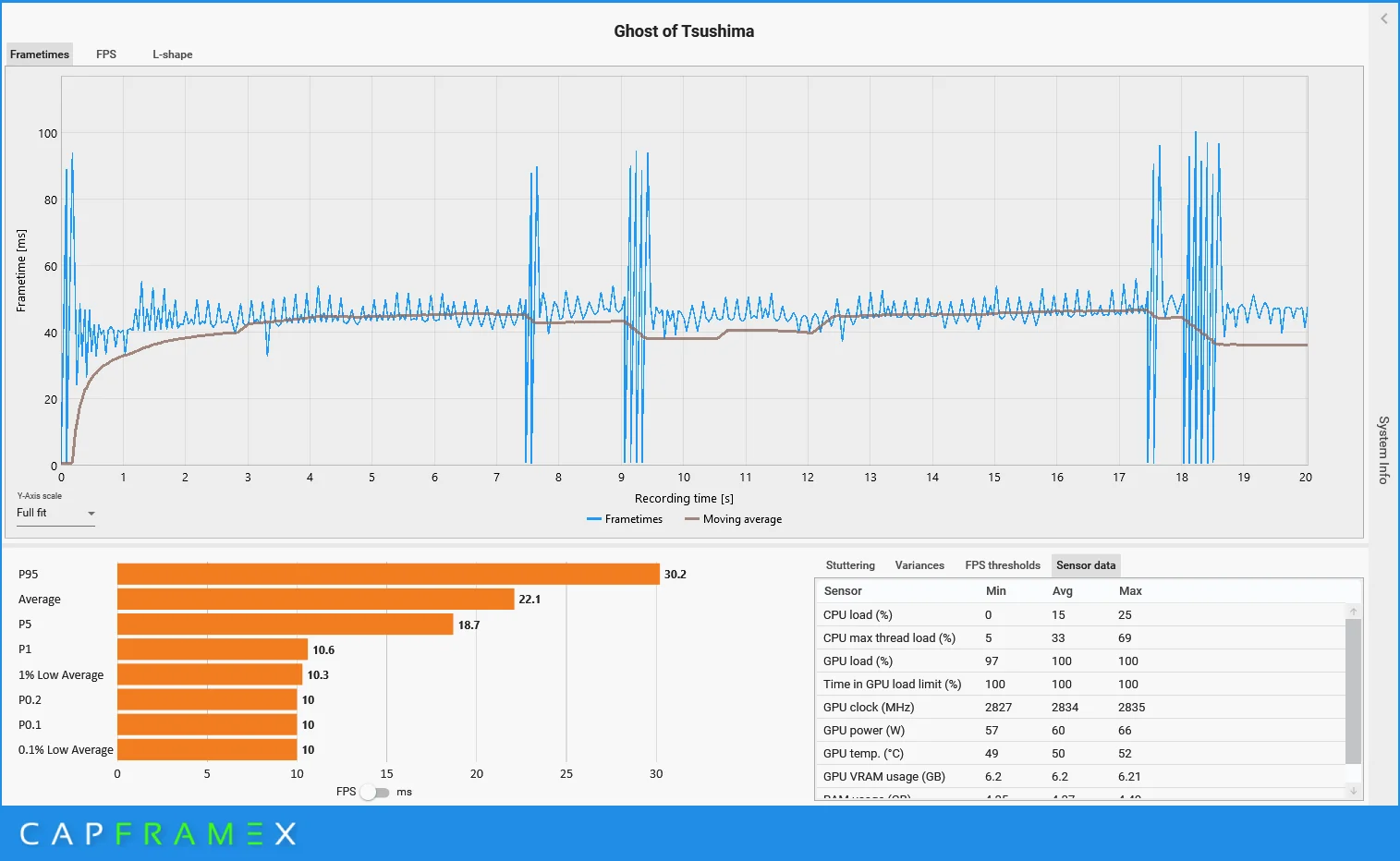
Task: Select the GPU load (%) row label
Action: click(x=858, y=661)
